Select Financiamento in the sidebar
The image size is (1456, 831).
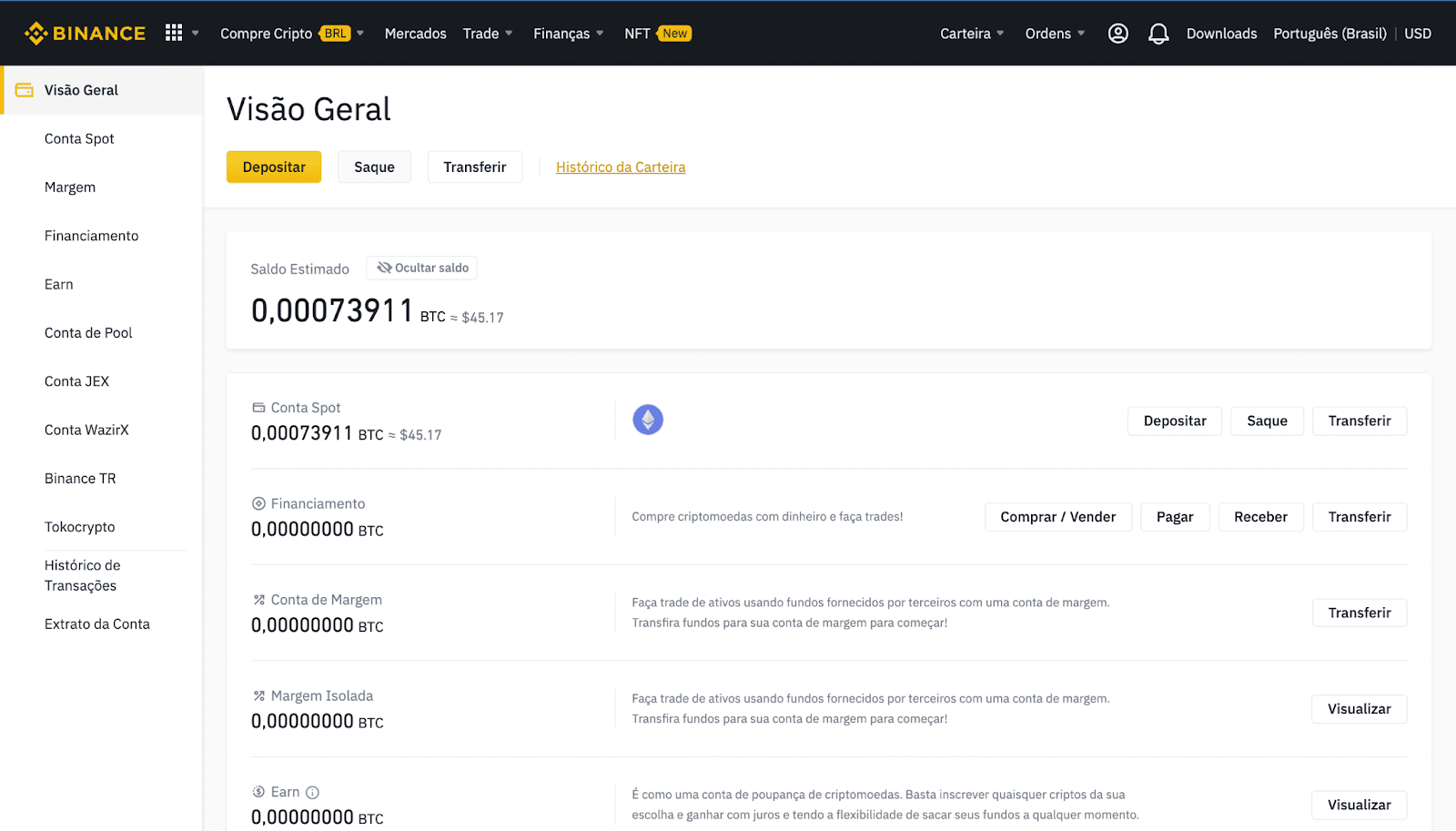coord(92,236)
